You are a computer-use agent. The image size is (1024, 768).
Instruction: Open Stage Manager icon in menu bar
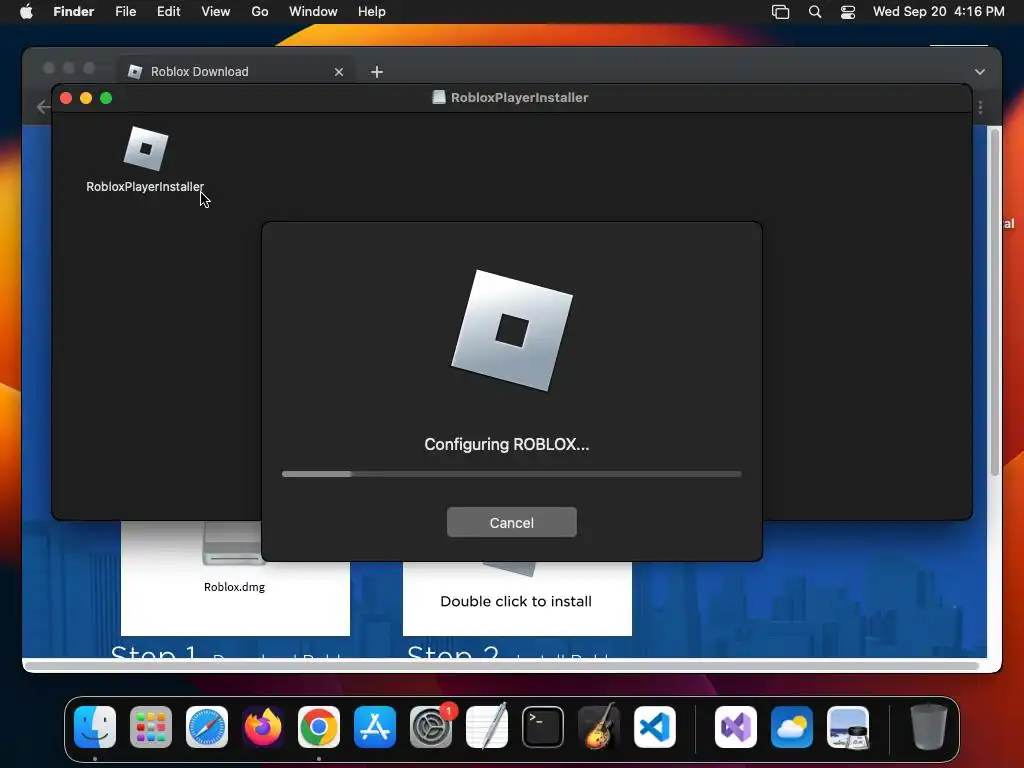pyautogui.click(x=780, y=12)
